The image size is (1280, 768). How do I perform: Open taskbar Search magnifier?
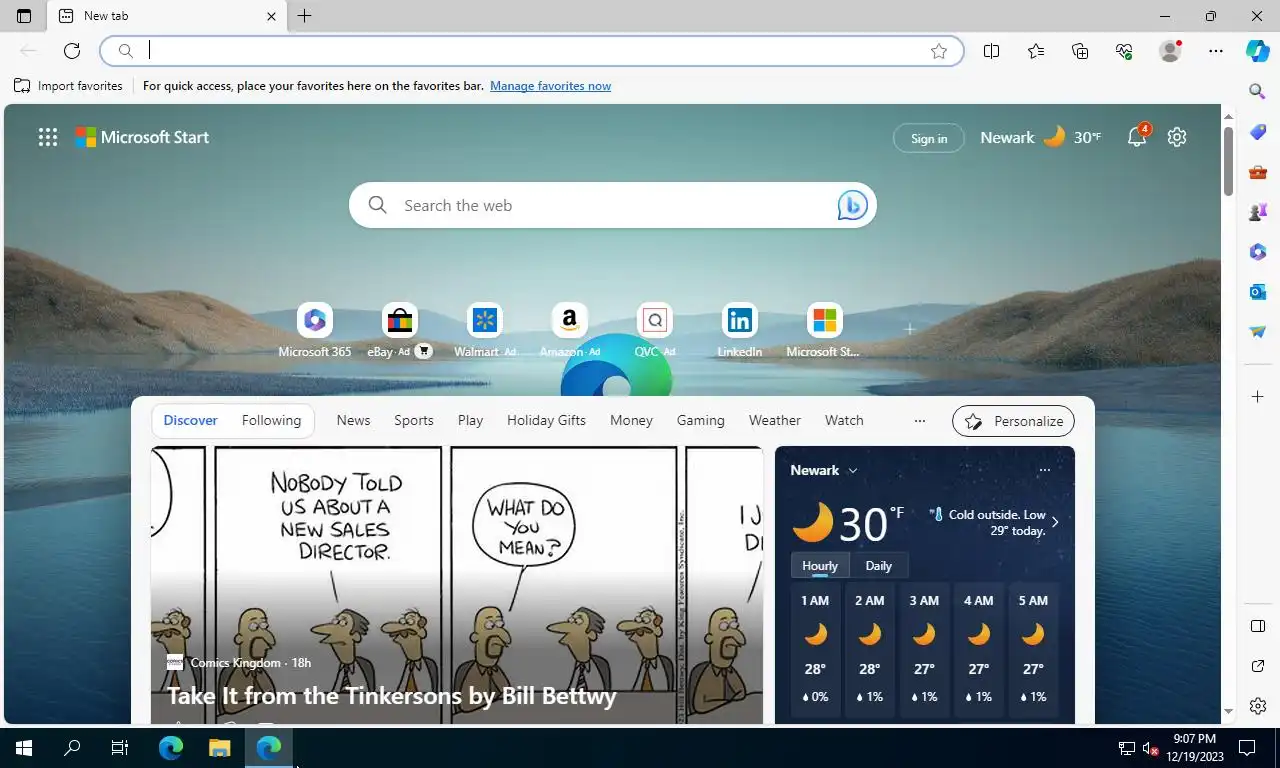(72, 748)
